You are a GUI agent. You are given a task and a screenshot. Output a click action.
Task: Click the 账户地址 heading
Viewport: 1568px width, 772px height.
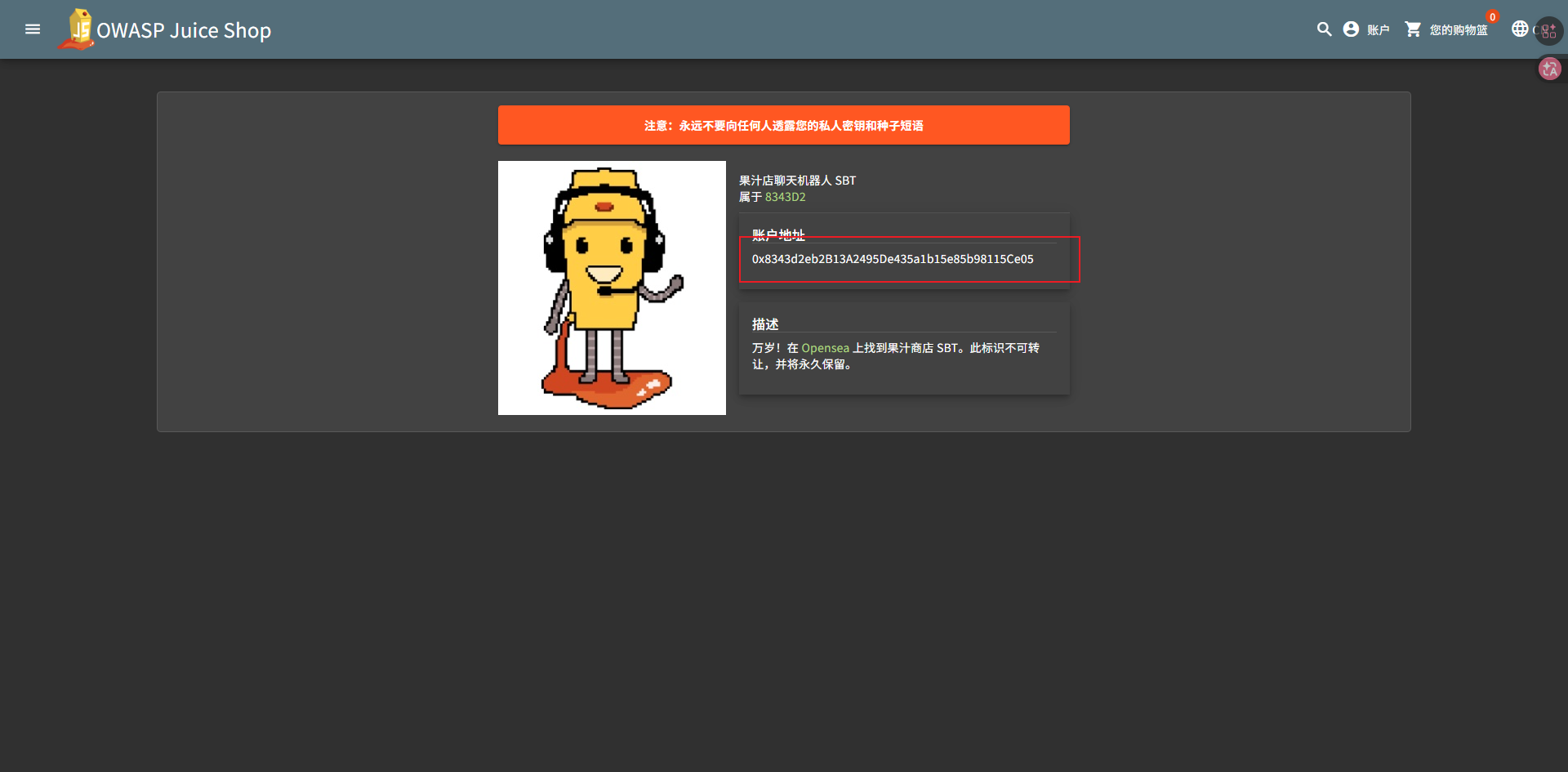pyautogui.click(x=778, y=235)
